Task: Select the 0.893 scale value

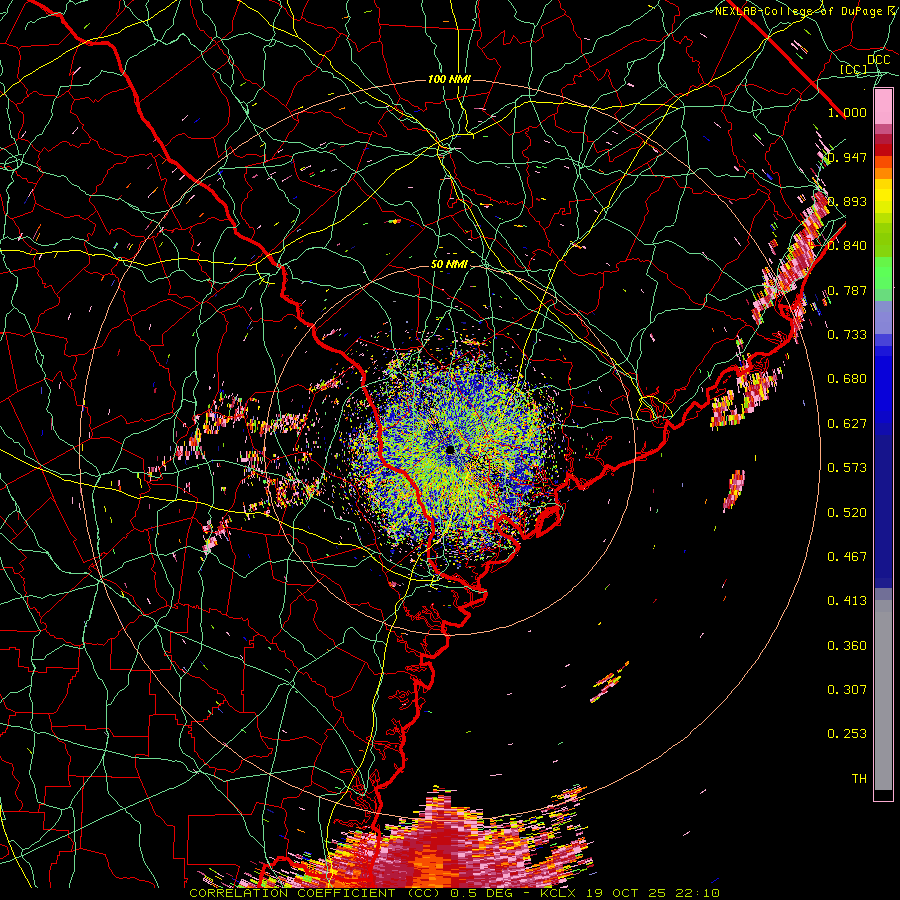Action: [847, 201]
